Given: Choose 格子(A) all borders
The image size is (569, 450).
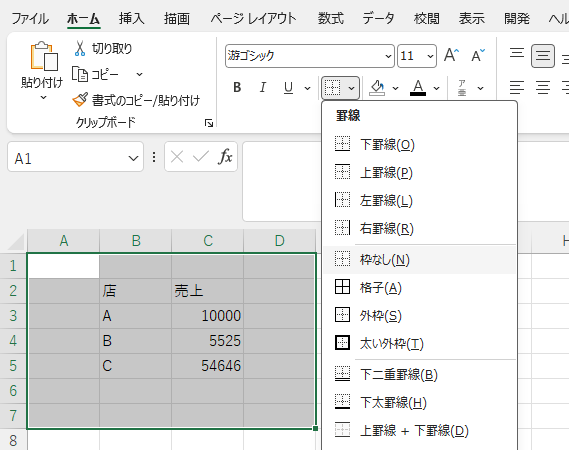Looking at the screenshot, I should (x=419, y=287).
